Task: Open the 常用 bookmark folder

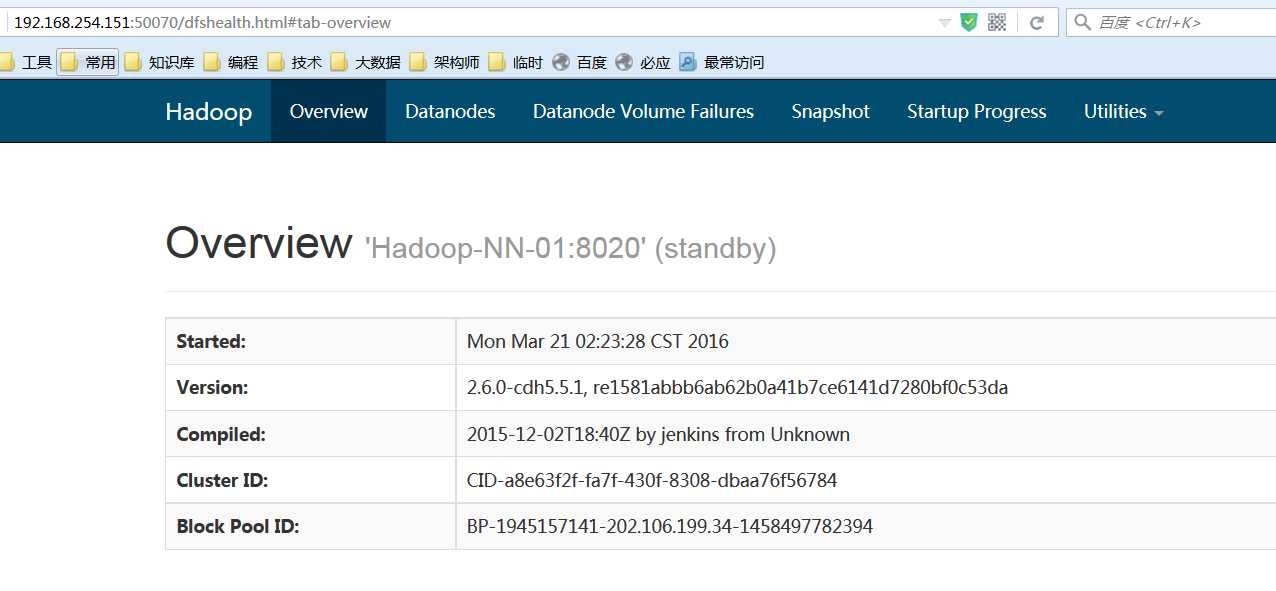Action: (x=88, y=62)
